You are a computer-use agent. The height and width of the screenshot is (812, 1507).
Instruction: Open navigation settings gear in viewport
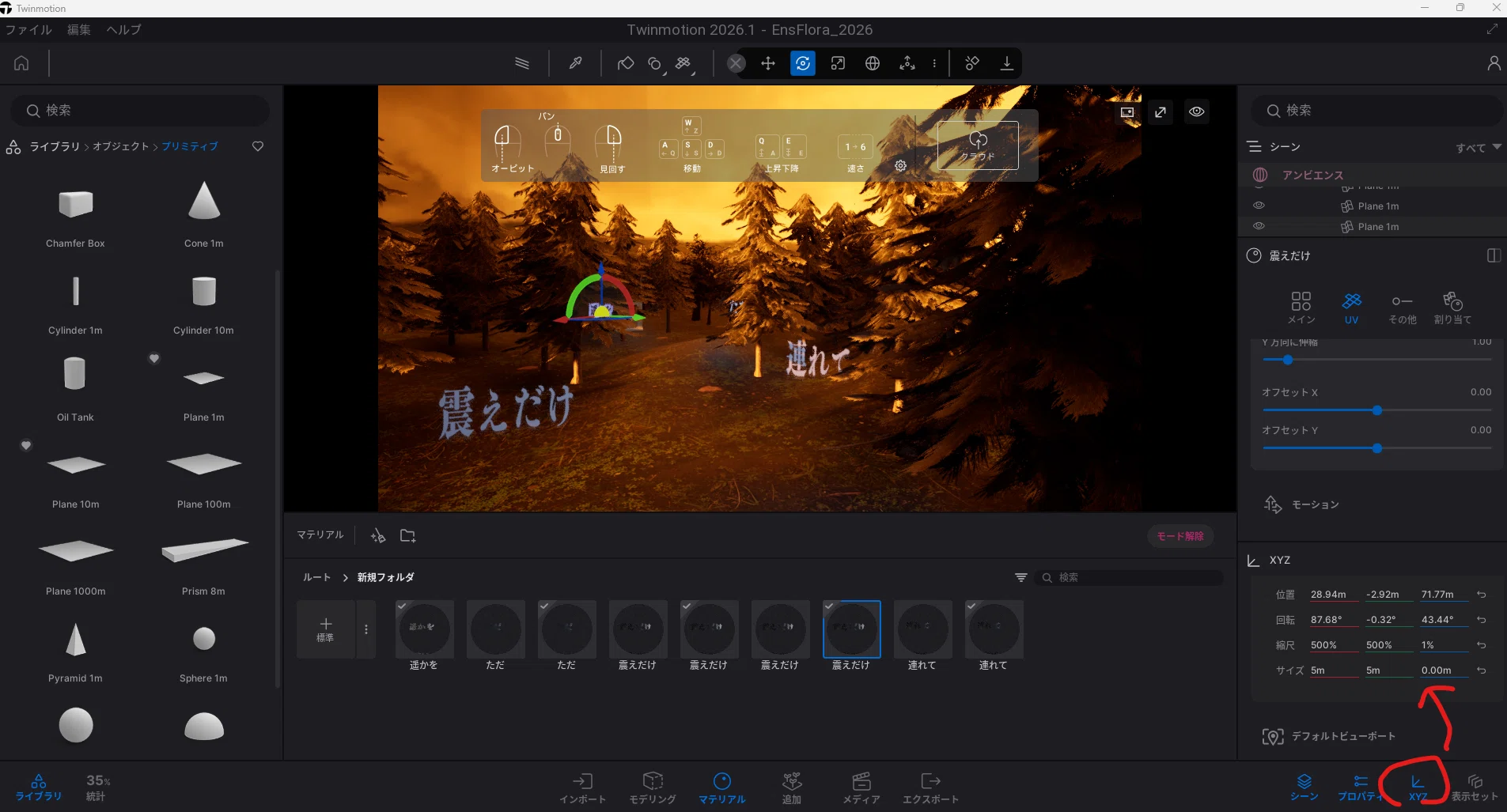(x=900, y=165)
